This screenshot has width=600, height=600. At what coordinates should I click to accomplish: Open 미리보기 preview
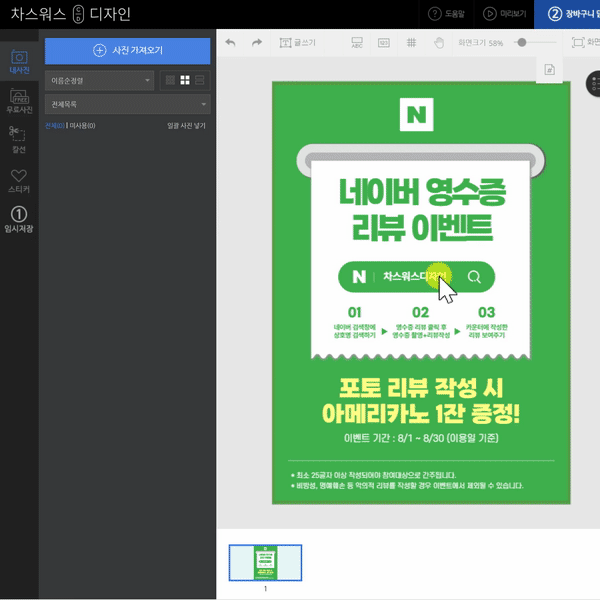pyautogui.click(x=505, y=14)
